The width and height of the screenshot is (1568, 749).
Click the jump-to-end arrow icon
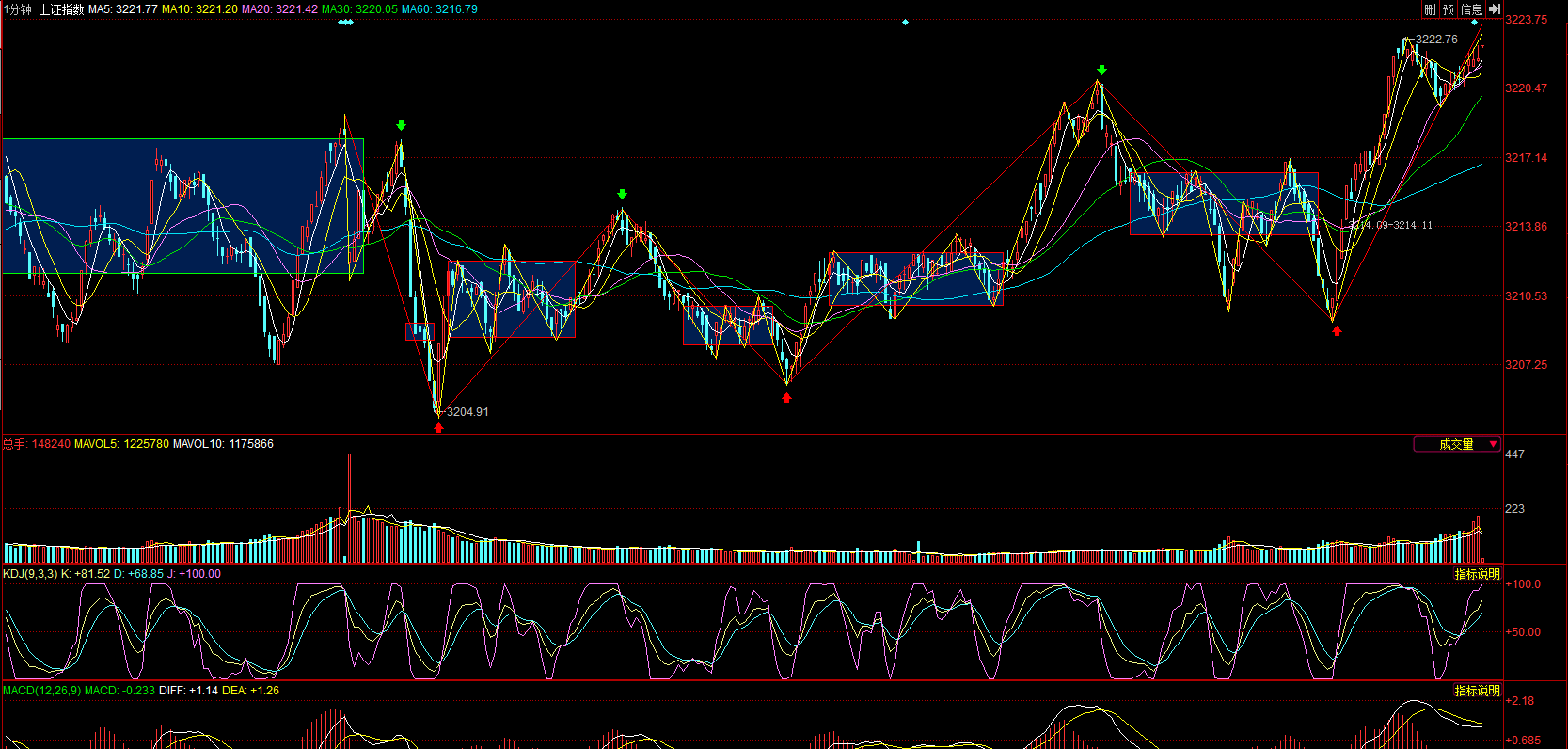[x=1495, y=8]
